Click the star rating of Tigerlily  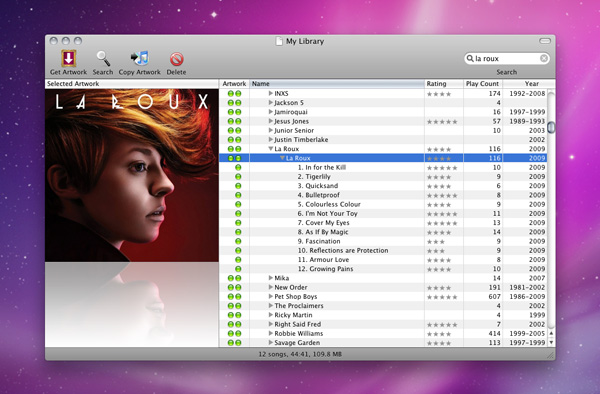tap(439, 177)
